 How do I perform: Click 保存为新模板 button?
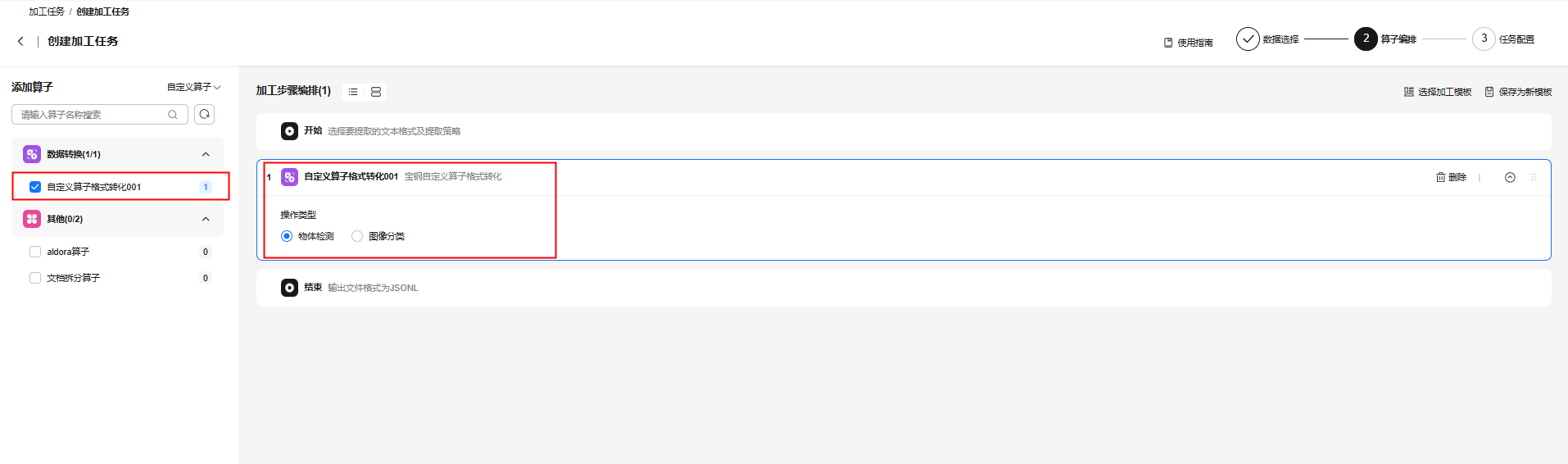tap(1518, 92)
